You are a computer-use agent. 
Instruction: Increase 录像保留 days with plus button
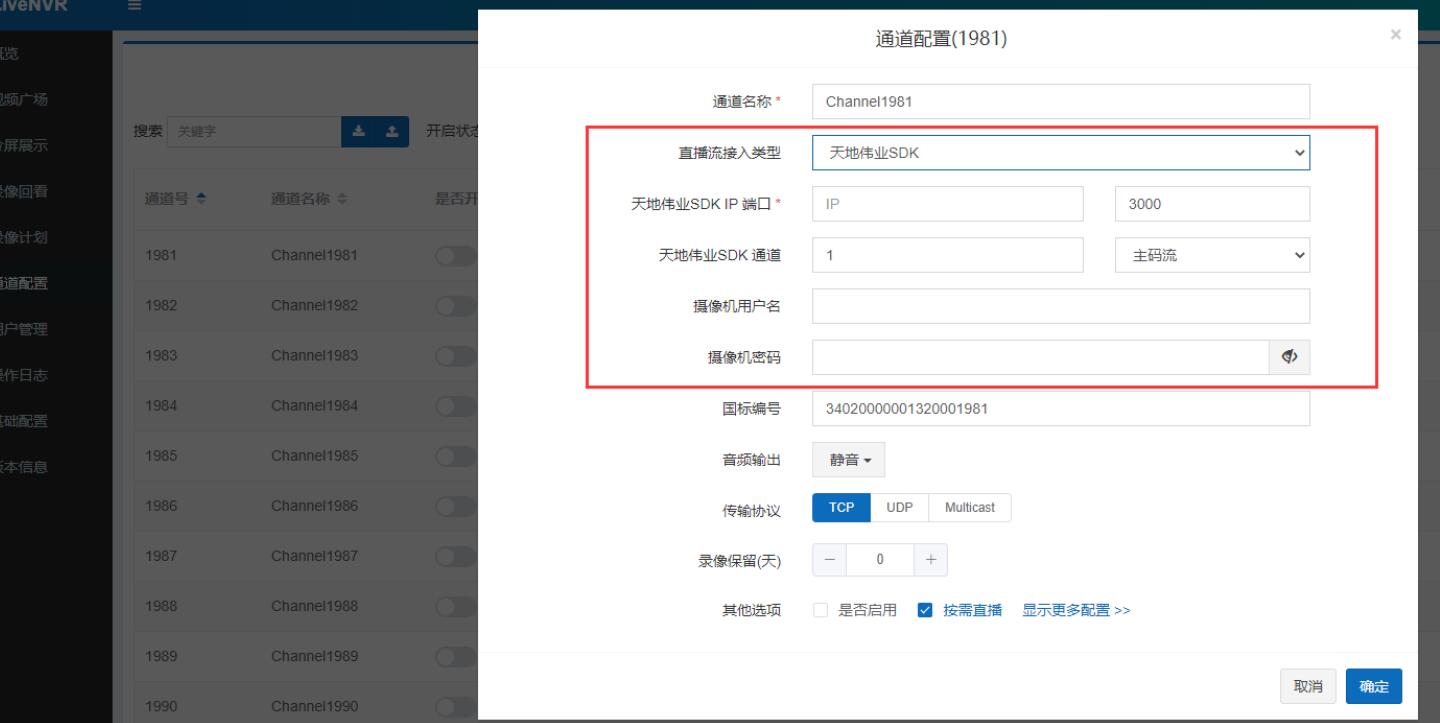pyautogui.click(x=930, y=560)
